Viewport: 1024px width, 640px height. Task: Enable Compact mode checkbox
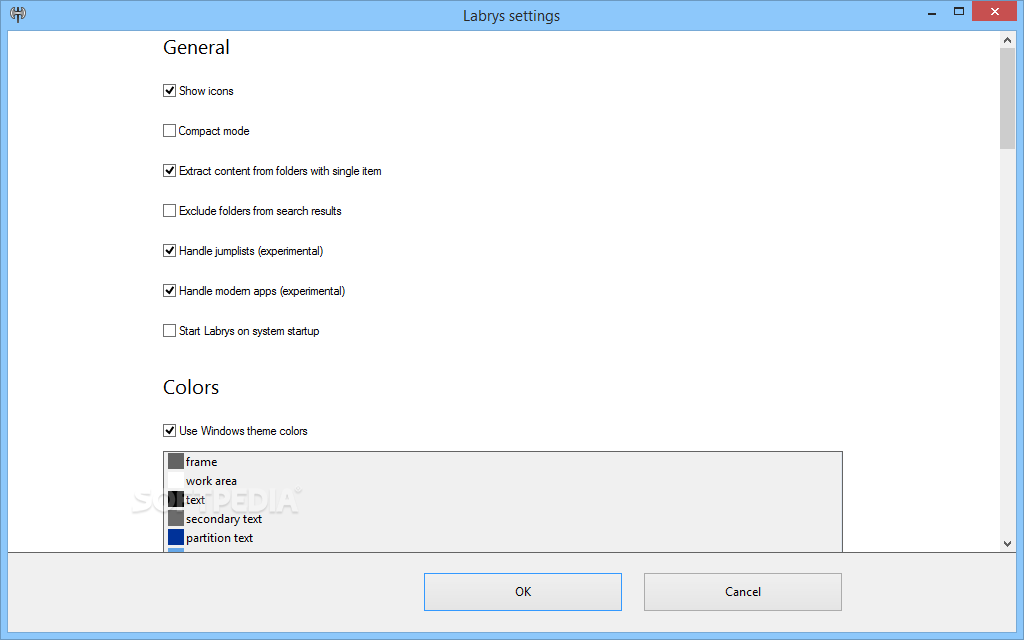(169, 131)
